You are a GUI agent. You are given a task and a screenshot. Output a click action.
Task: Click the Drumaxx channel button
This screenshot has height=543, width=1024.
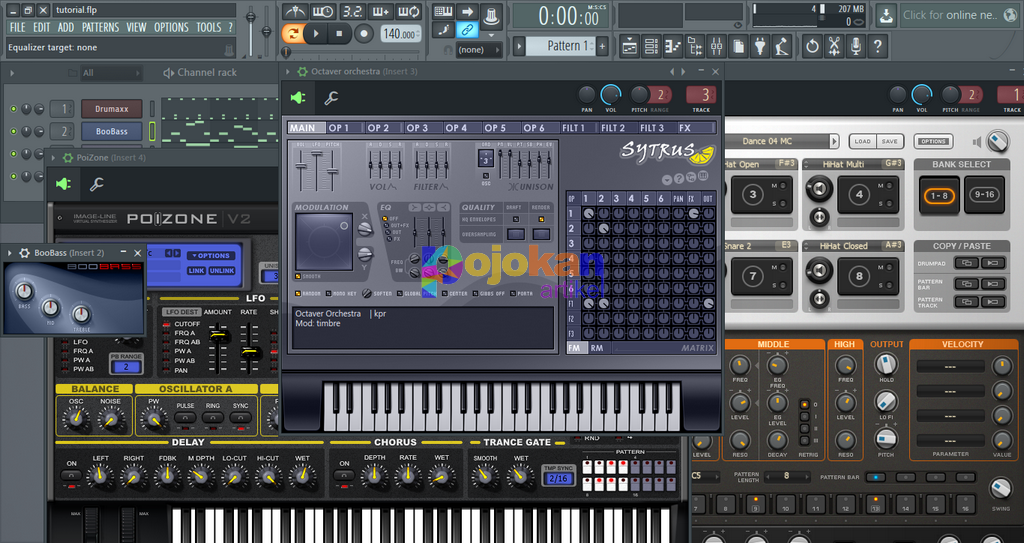pos(112,109)
